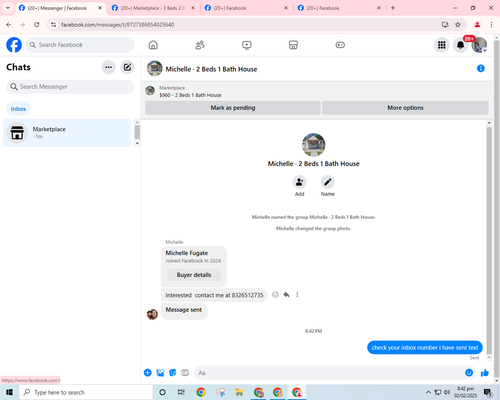This screenshot has width=500, height=400.
Task: Go back in browser history
Action: tap(9, 25)
